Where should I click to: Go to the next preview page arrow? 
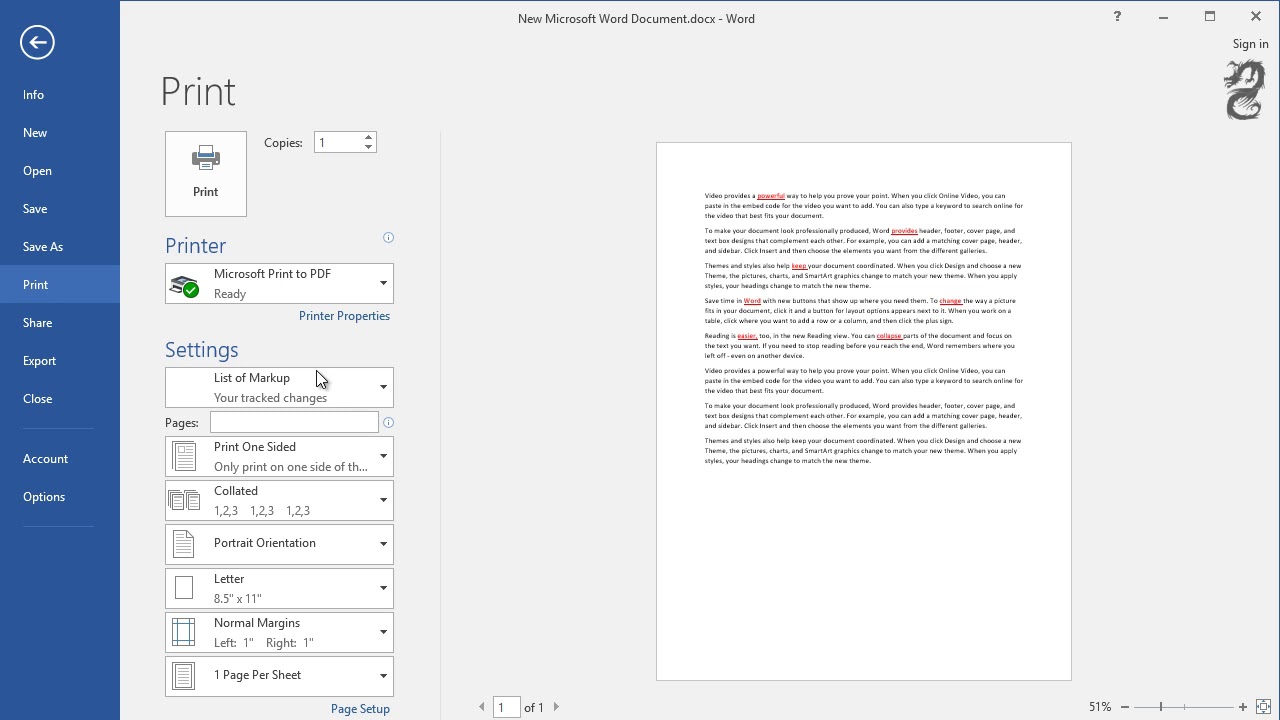[x=556, y=707]
